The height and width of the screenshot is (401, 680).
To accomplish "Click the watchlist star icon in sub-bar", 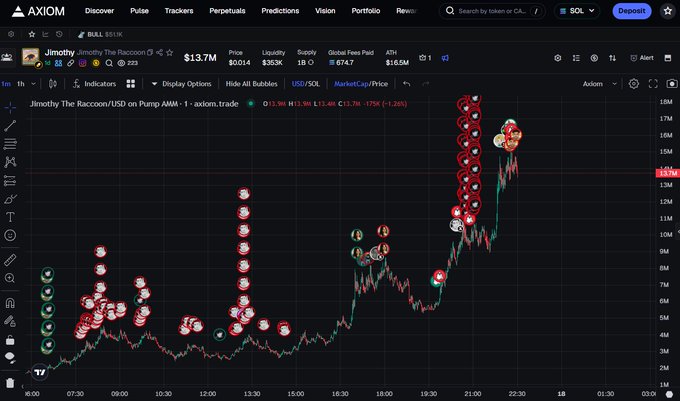I will [x=32, y=34].
